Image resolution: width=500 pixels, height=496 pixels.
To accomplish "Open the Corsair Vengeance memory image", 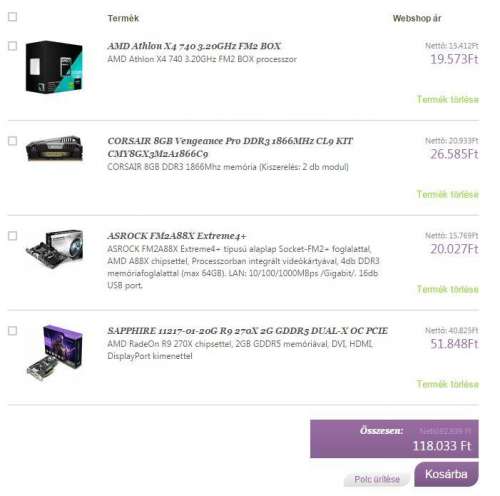I will pos(54,148).
